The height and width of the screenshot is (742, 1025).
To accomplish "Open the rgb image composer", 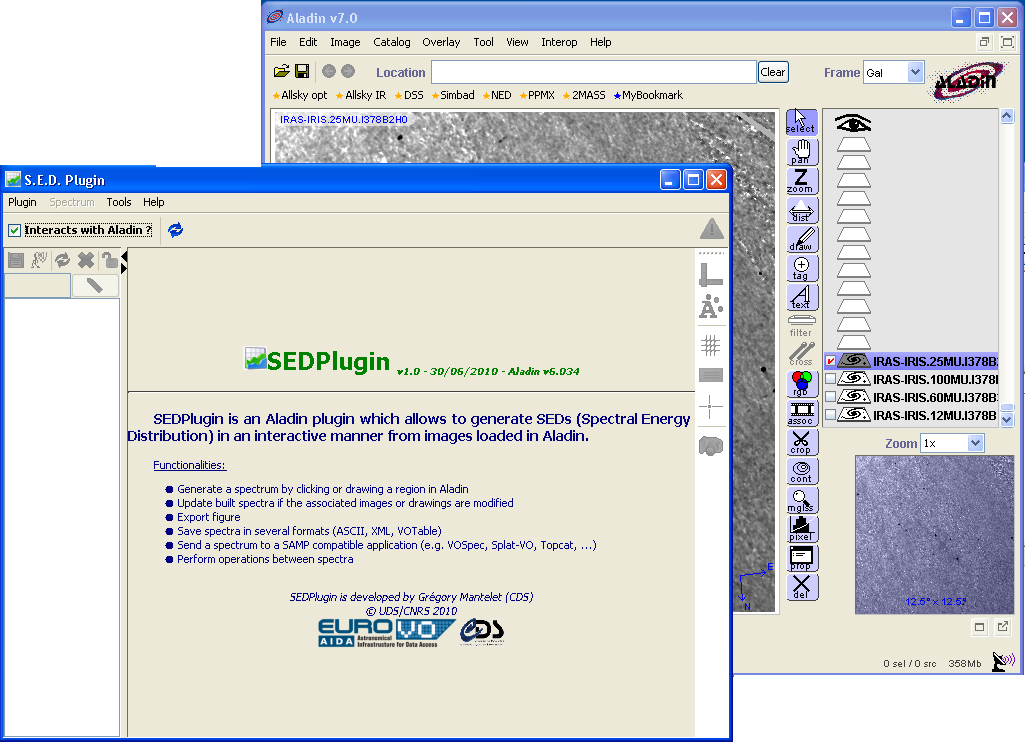I will tap(801, 384).
